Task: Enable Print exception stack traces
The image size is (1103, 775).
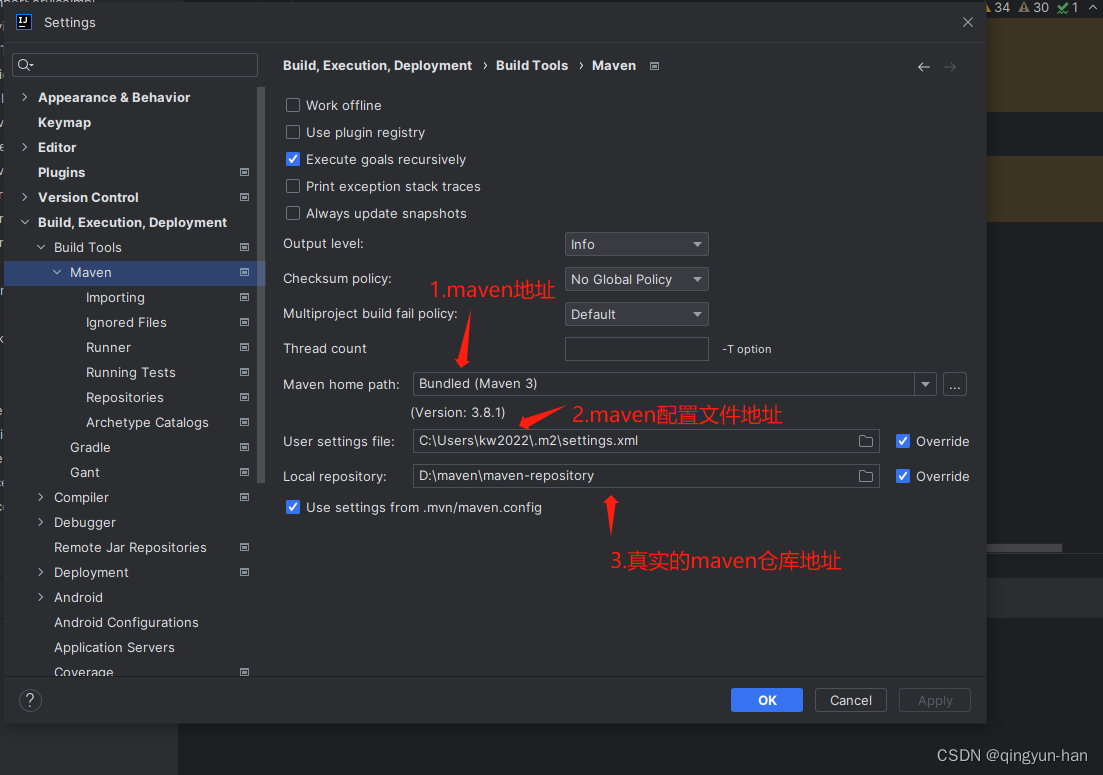Action: coord(293,186)
